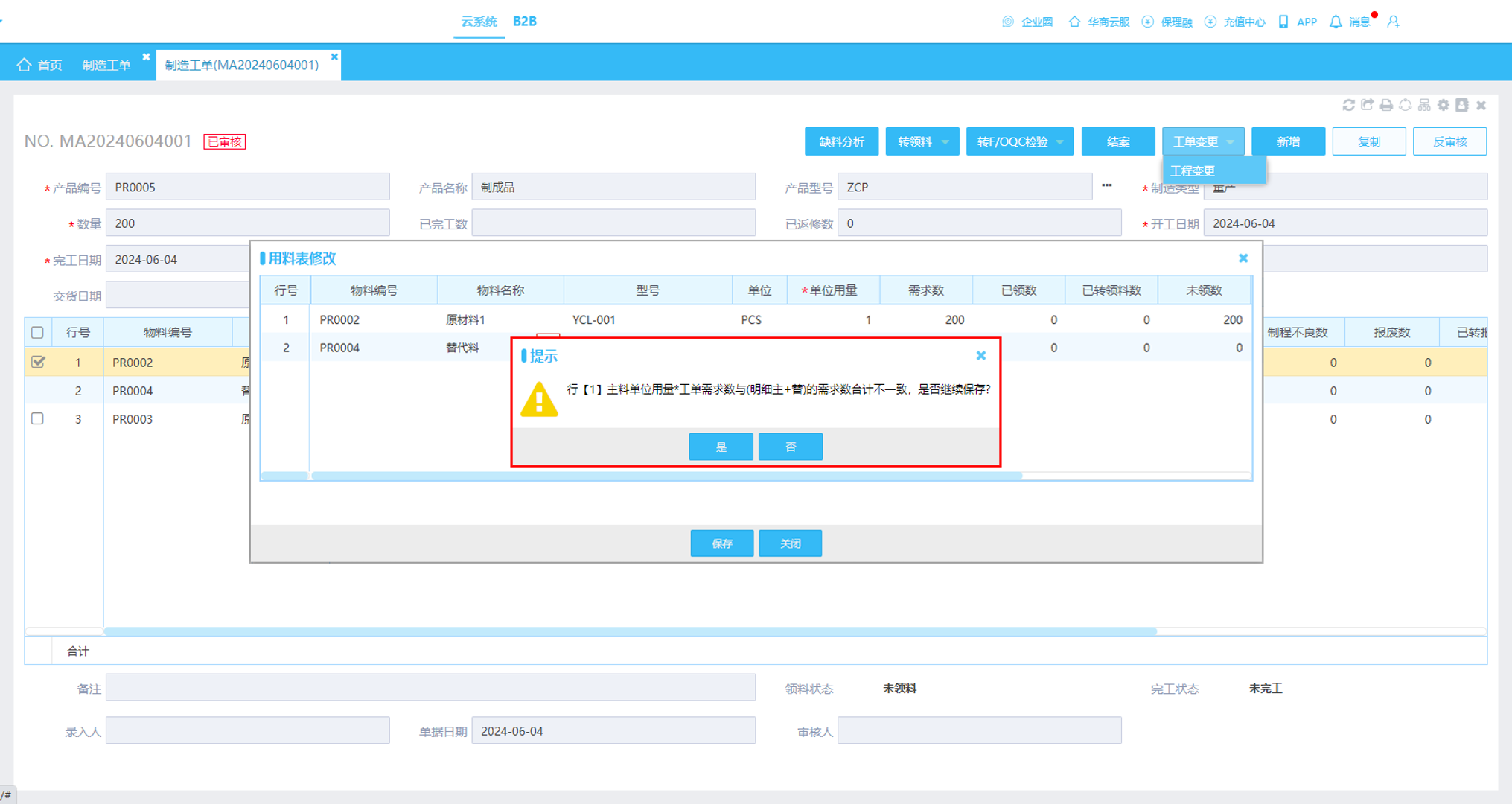The width and height of the screenshot is (1512, 804).
Task: Open the hierarchy chart icon
Action: pos(1424,105)
